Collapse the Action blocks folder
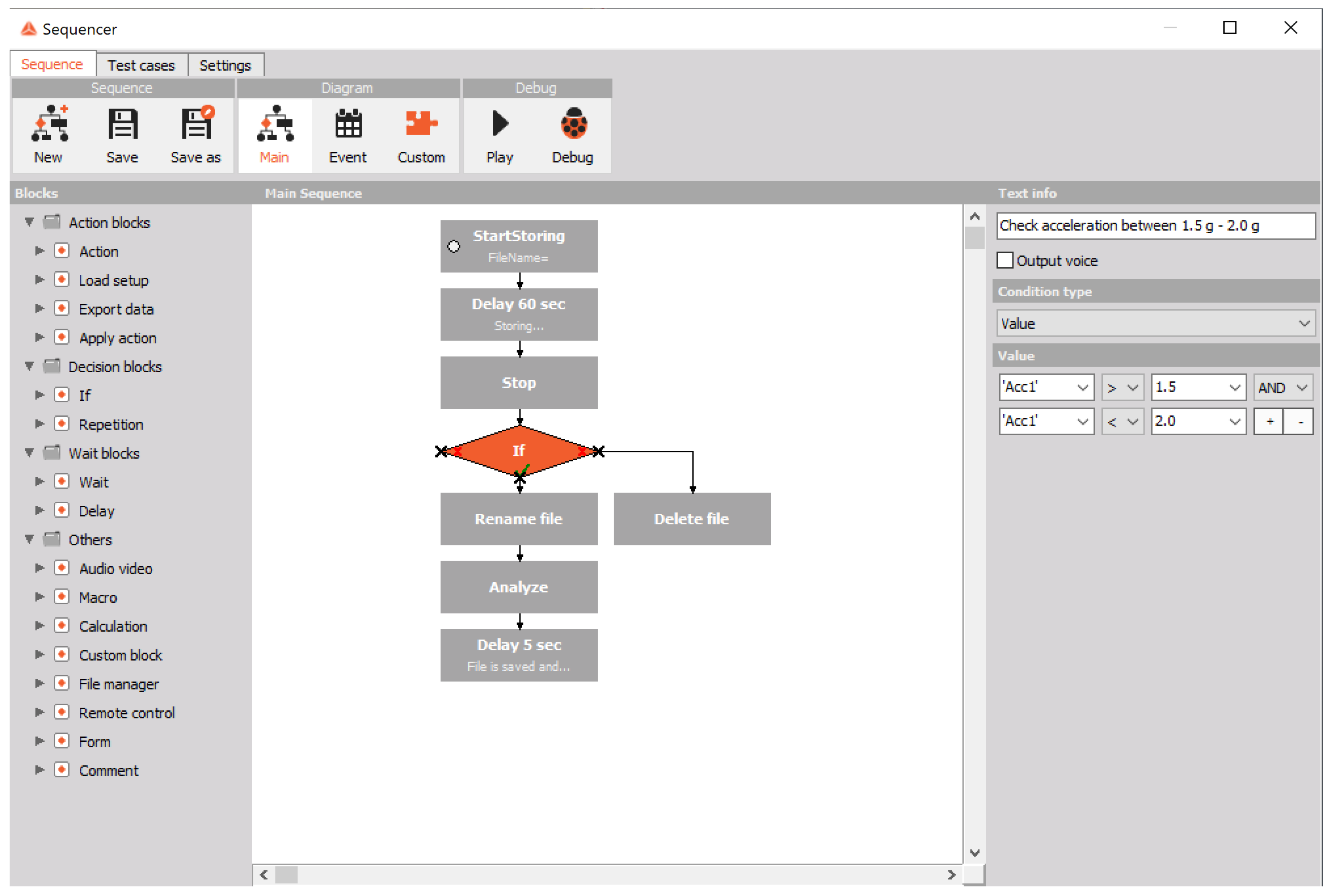Screen dimensions: 1330x896 pos(29,222)
